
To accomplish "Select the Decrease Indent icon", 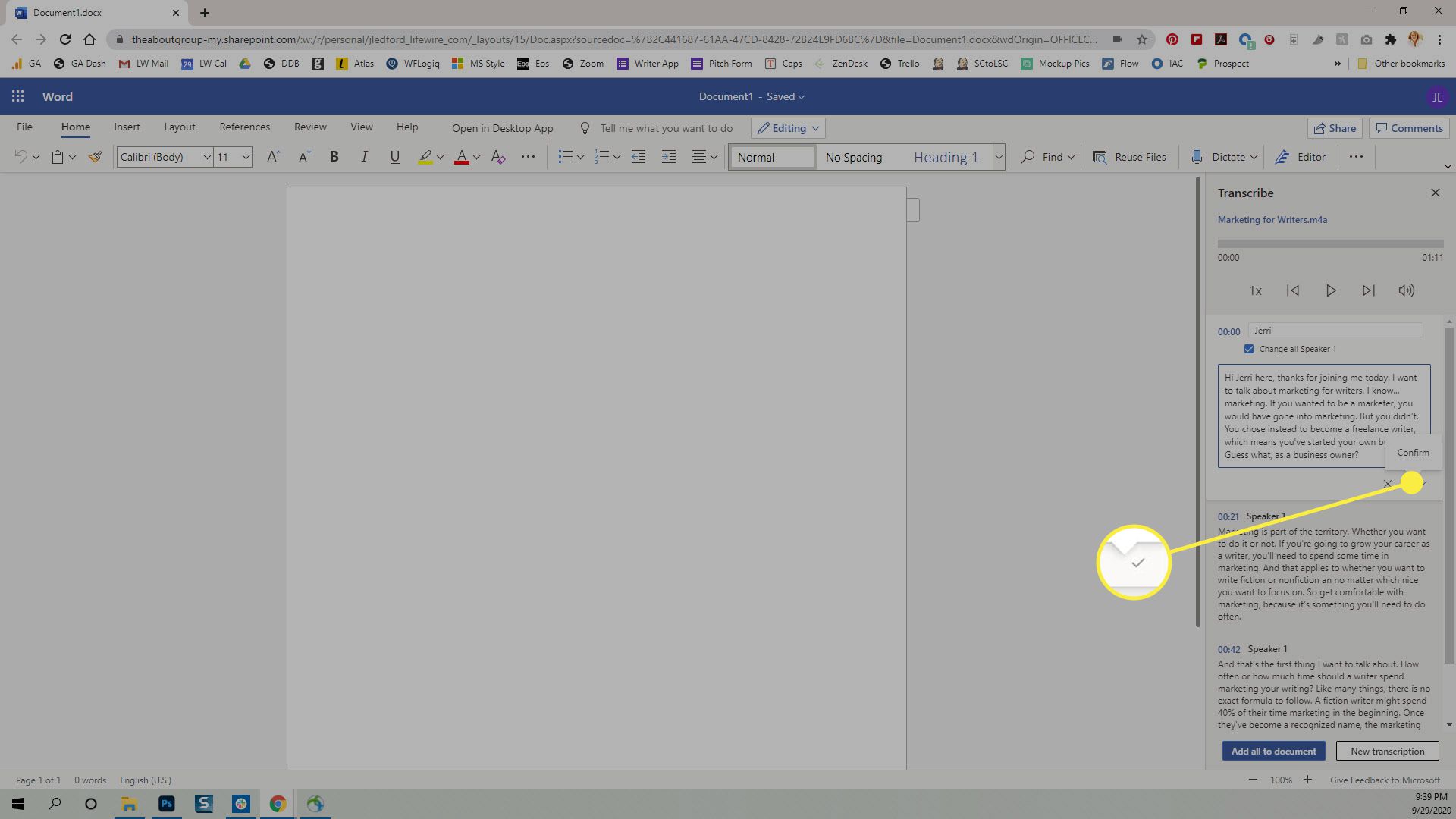I will (x=639, y=157).
